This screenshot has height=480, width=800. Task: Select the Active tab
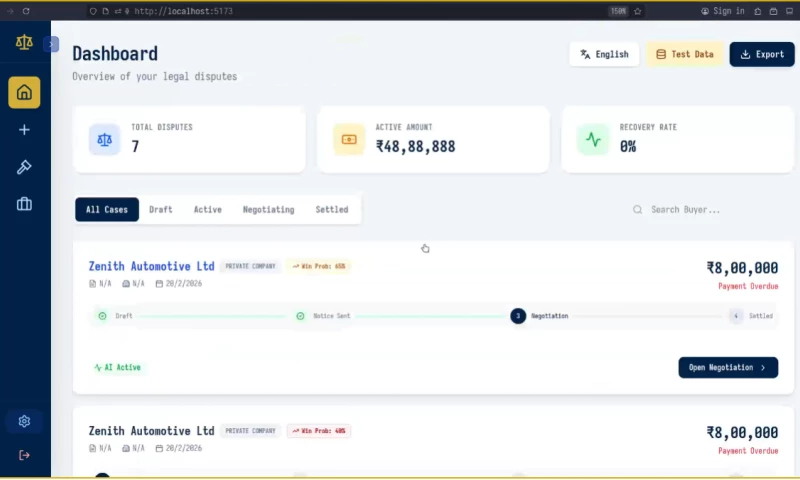tap(208, 210)
